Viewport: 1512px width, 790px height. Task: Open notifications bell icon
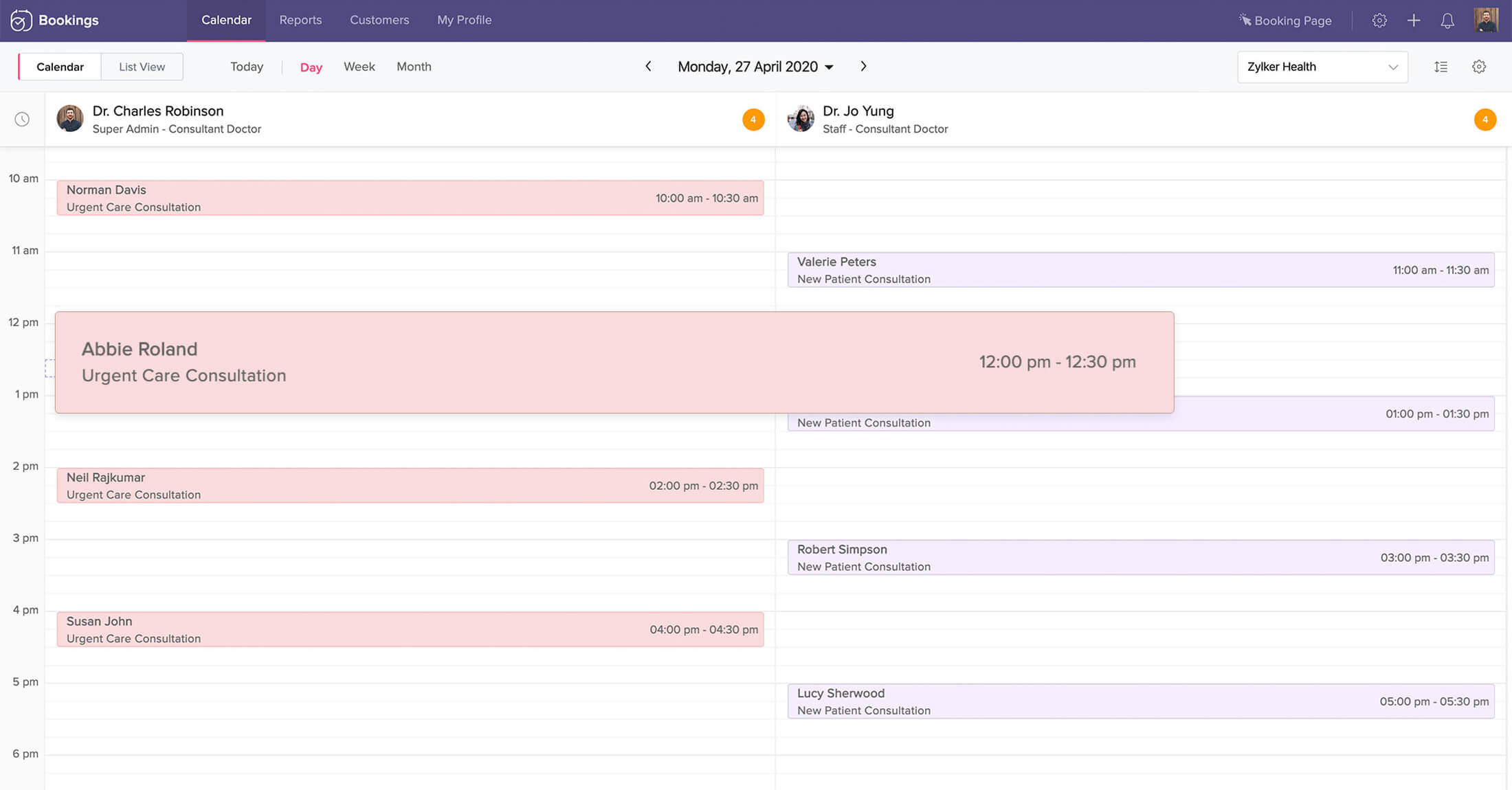[1447, 21]
